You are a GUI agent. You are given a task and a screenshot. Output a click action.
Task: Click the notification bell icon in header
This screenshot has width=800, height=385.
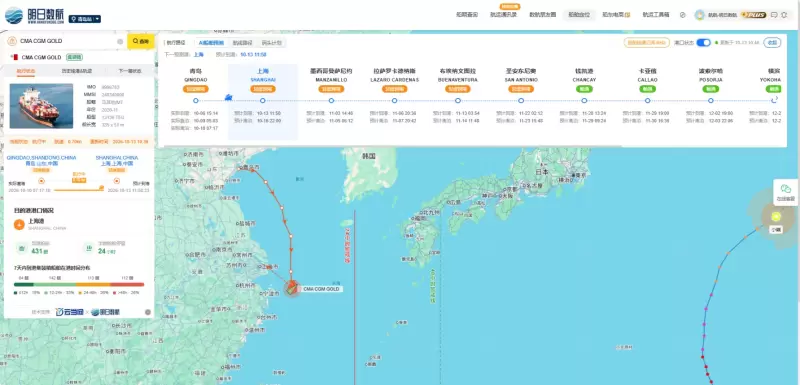click(x=784, y=15)
